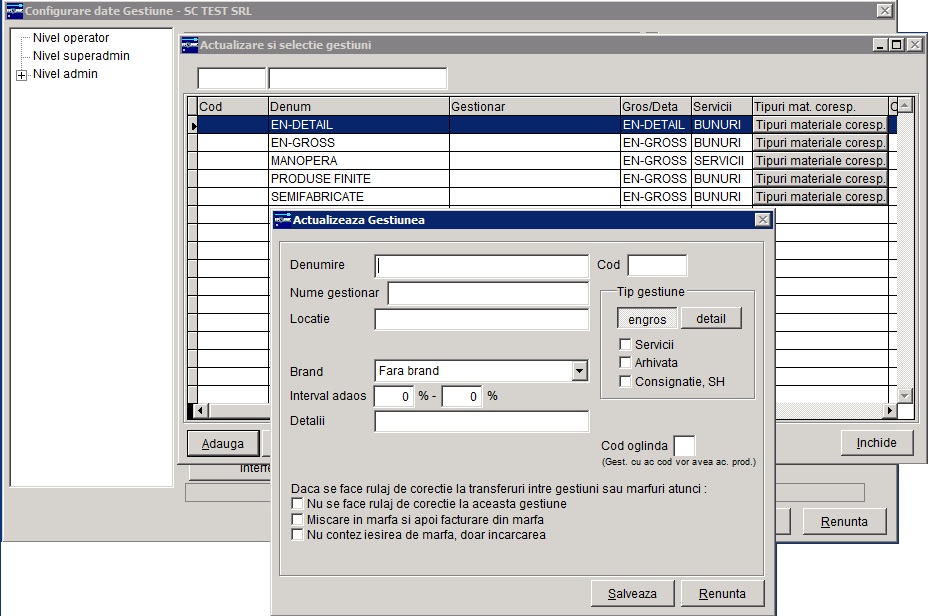Tick the Arhivata checkbox
Image resolution: width=928 pixels, height=616 pixels.
click(625, 362)
